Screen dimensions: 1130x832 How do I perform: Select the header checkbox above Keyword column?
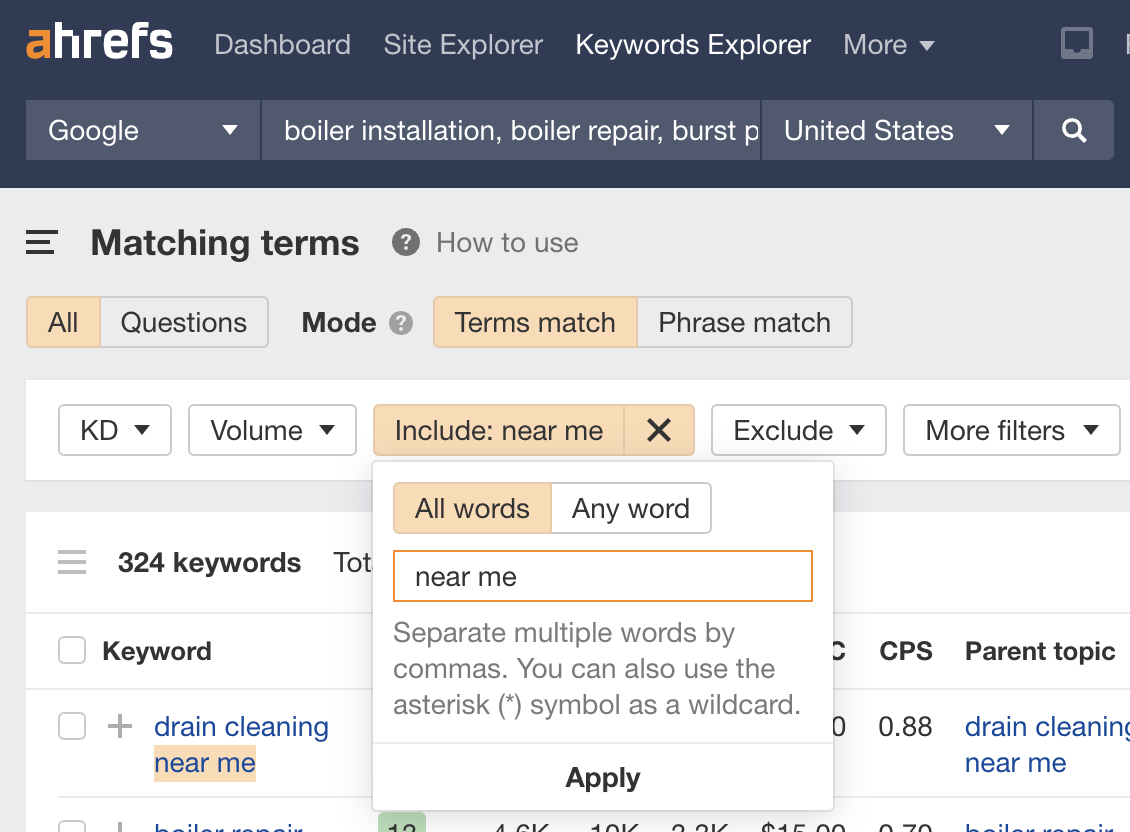[x=71, y=650]
